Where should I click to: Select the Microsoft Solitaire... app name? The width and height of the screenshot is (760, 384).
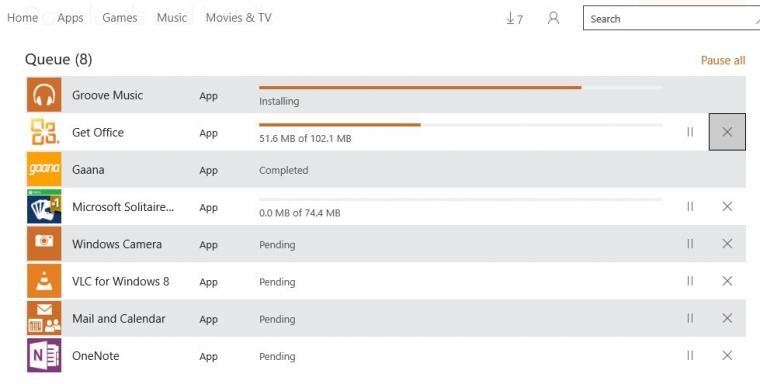tap(123, 207)
